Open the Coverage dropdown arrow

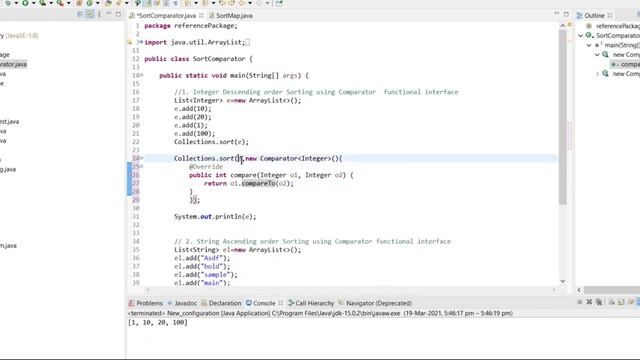pos(51,3)
